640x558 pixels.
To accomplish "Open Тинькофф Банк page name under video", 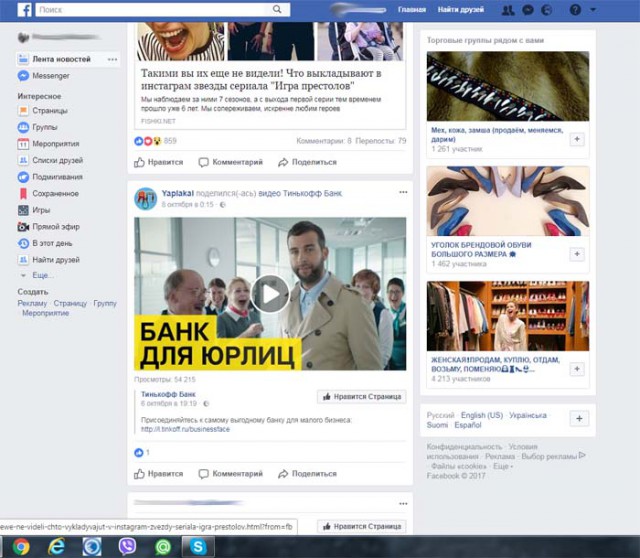I will [x=168, y=394].
